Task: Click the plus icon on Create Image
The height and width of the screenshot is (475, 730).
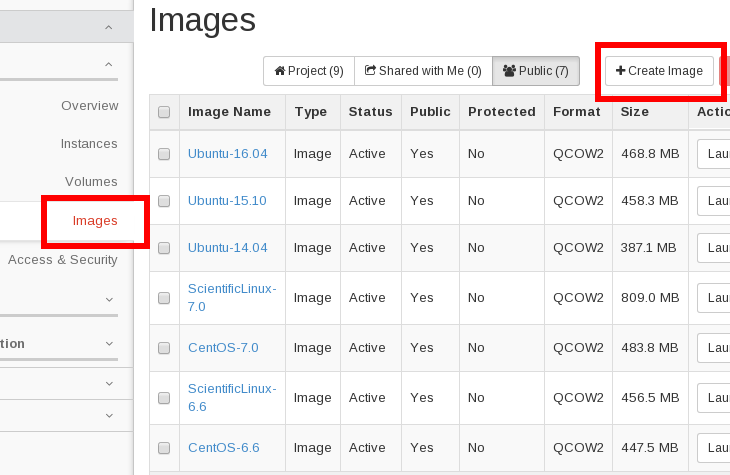Action: (620, 71)
